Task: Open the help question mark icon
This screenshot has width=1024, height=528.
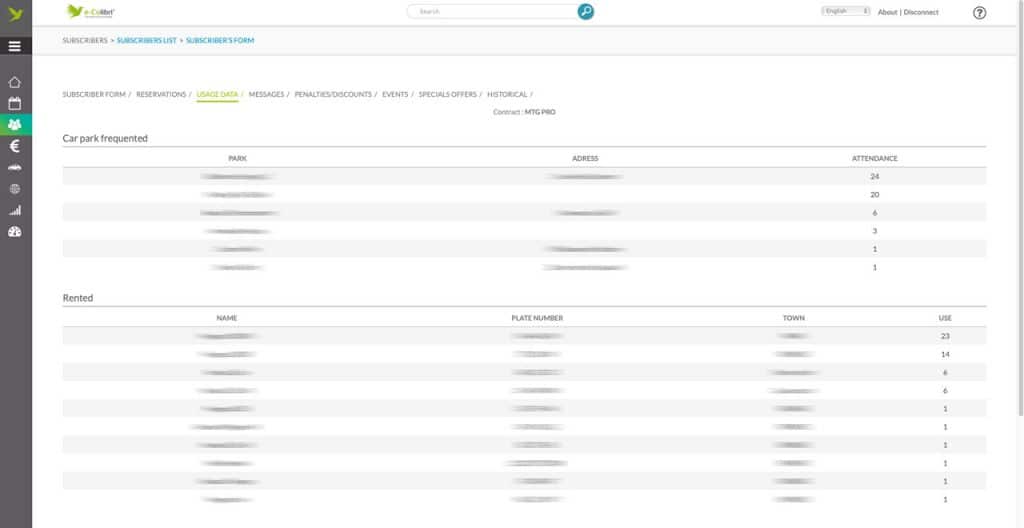Action: click(979, 12)
